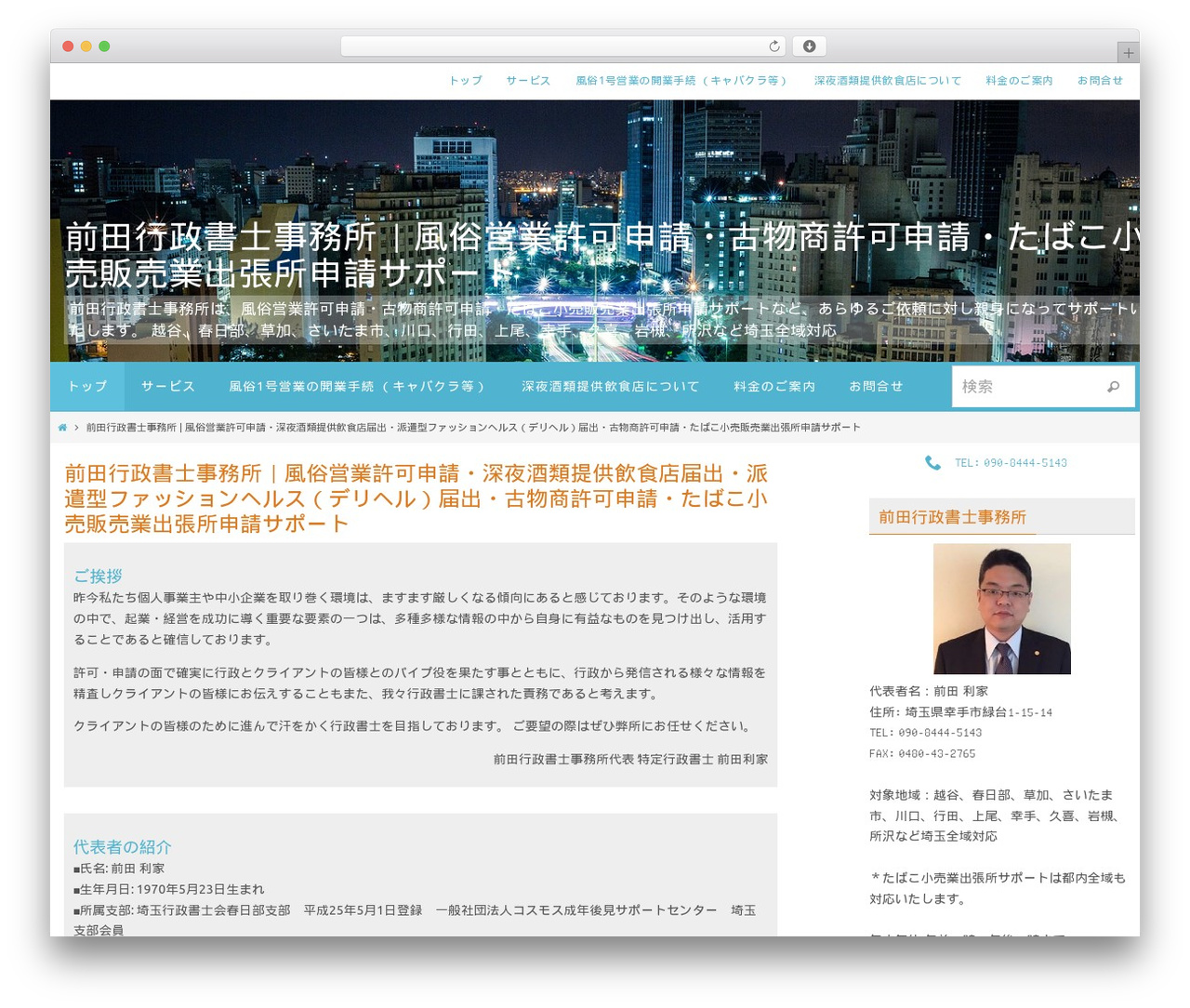Click the 住所: 埼玉県幸手市緑台 address line
Screen dimensions: 1190x1008
(x=961, y=712)
